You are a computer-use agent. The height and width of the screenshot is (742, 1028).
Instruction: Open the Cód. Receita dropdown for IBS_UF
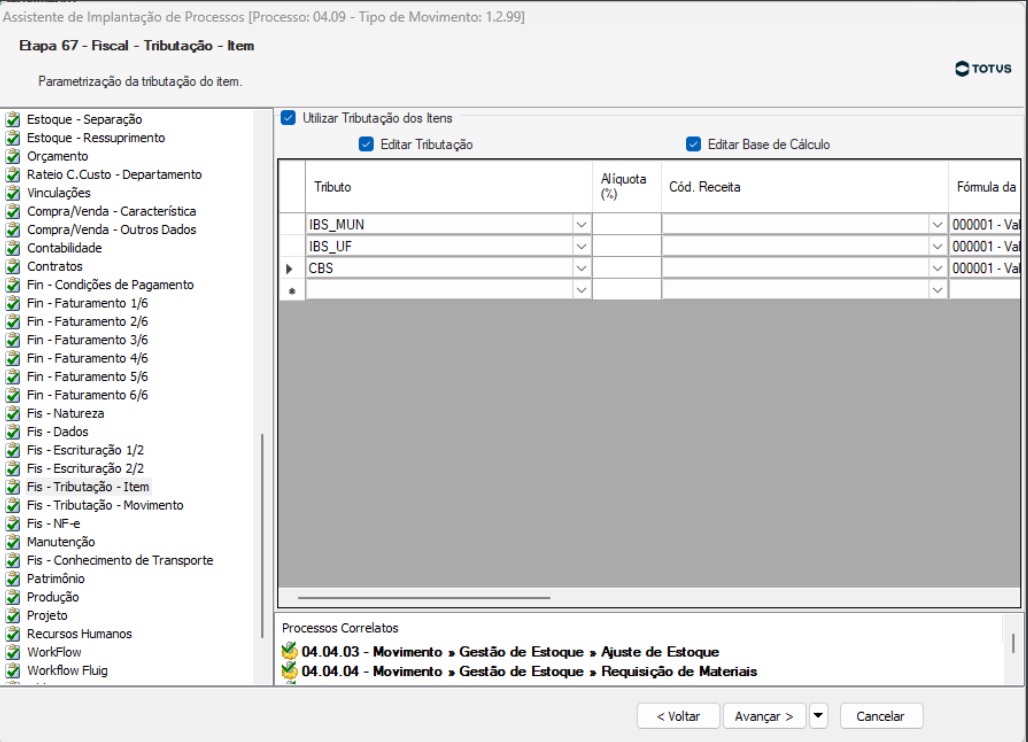click(938, 246)
